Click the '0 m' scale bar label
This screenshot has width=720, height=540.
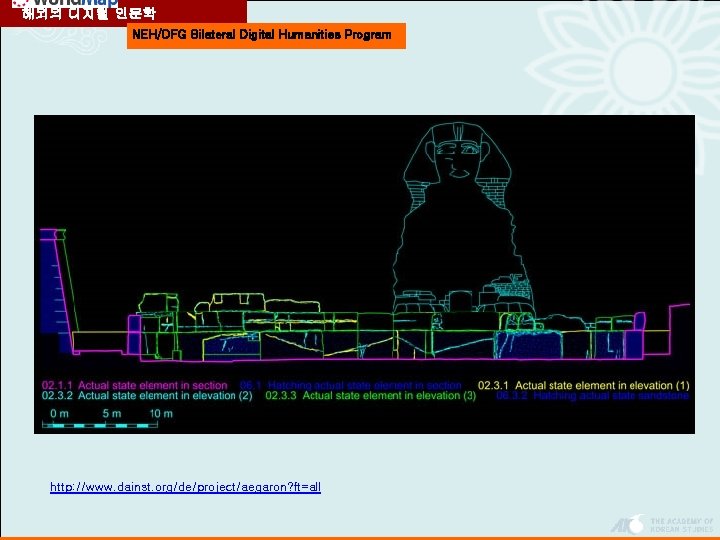59,414
